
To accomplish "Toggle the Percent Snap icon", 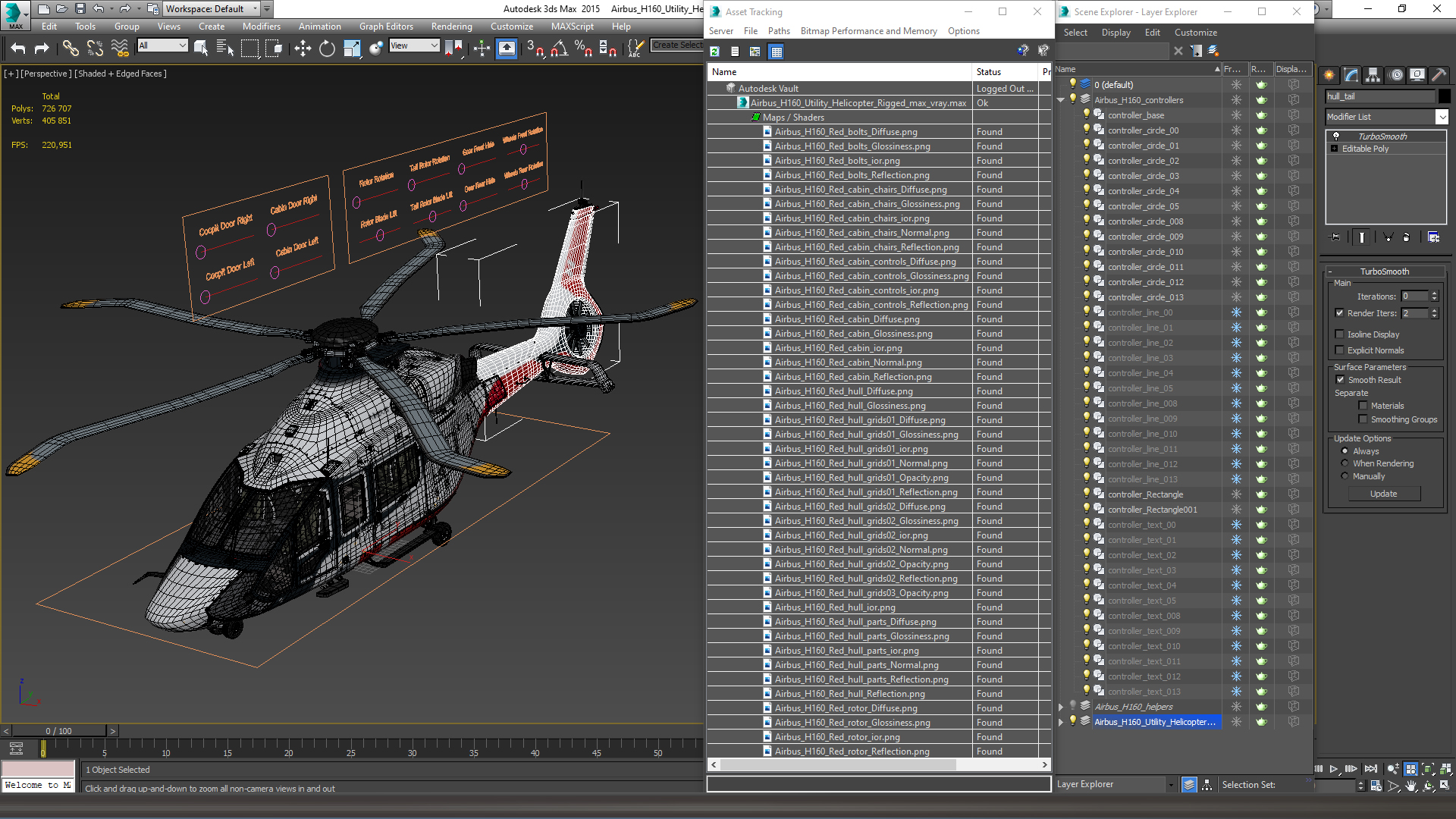I will click(583, 49).
